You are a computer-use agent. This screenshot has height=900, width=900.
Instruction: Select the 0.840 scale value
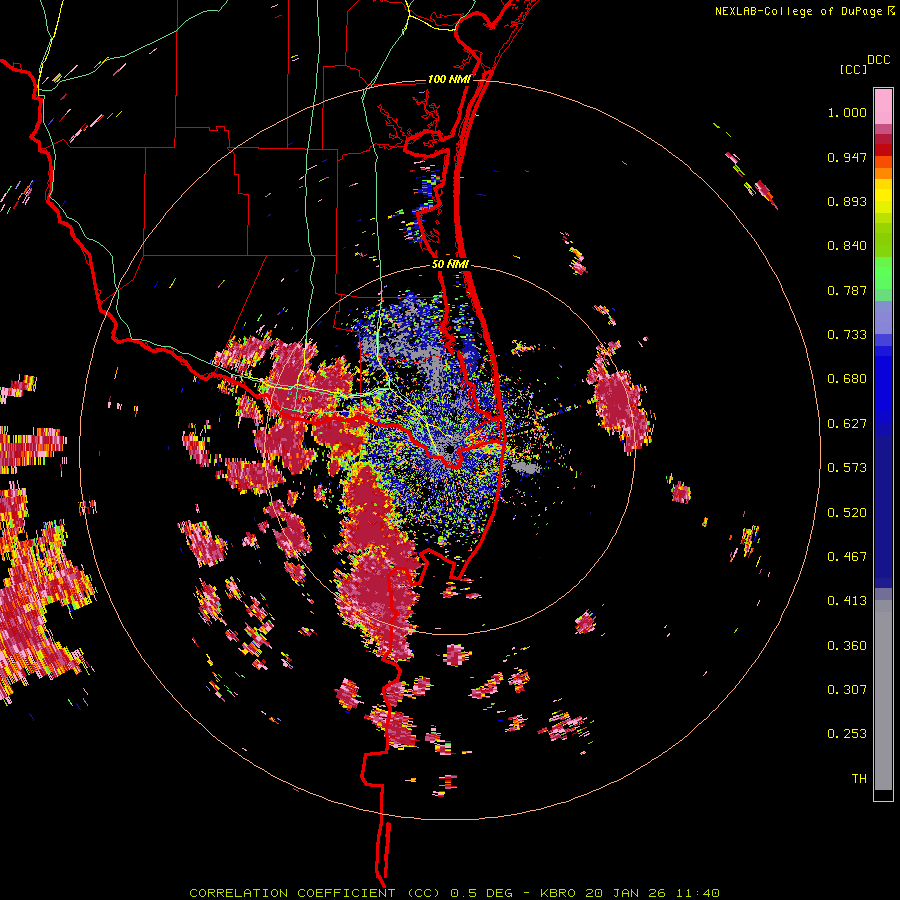[x=847, y=246]
